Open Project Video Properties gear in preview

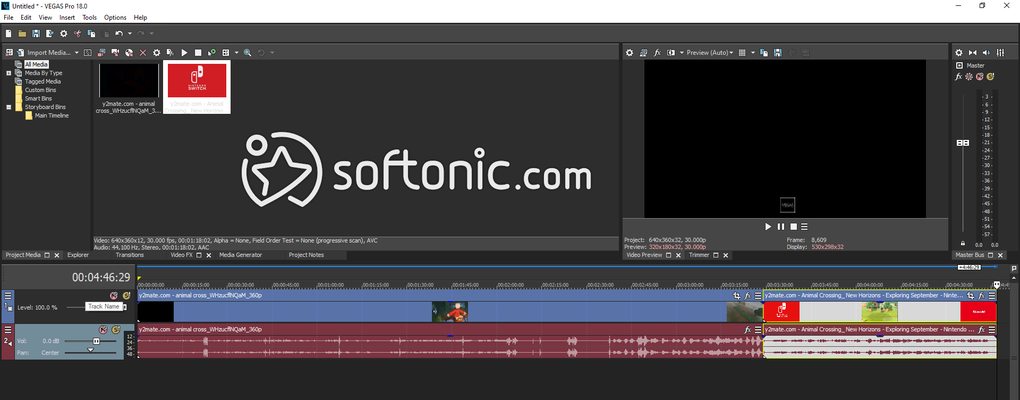(629, 53)
